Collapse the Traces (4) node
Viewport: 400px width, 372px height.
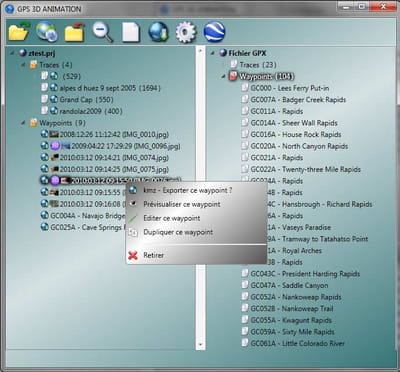coord(24,65)
